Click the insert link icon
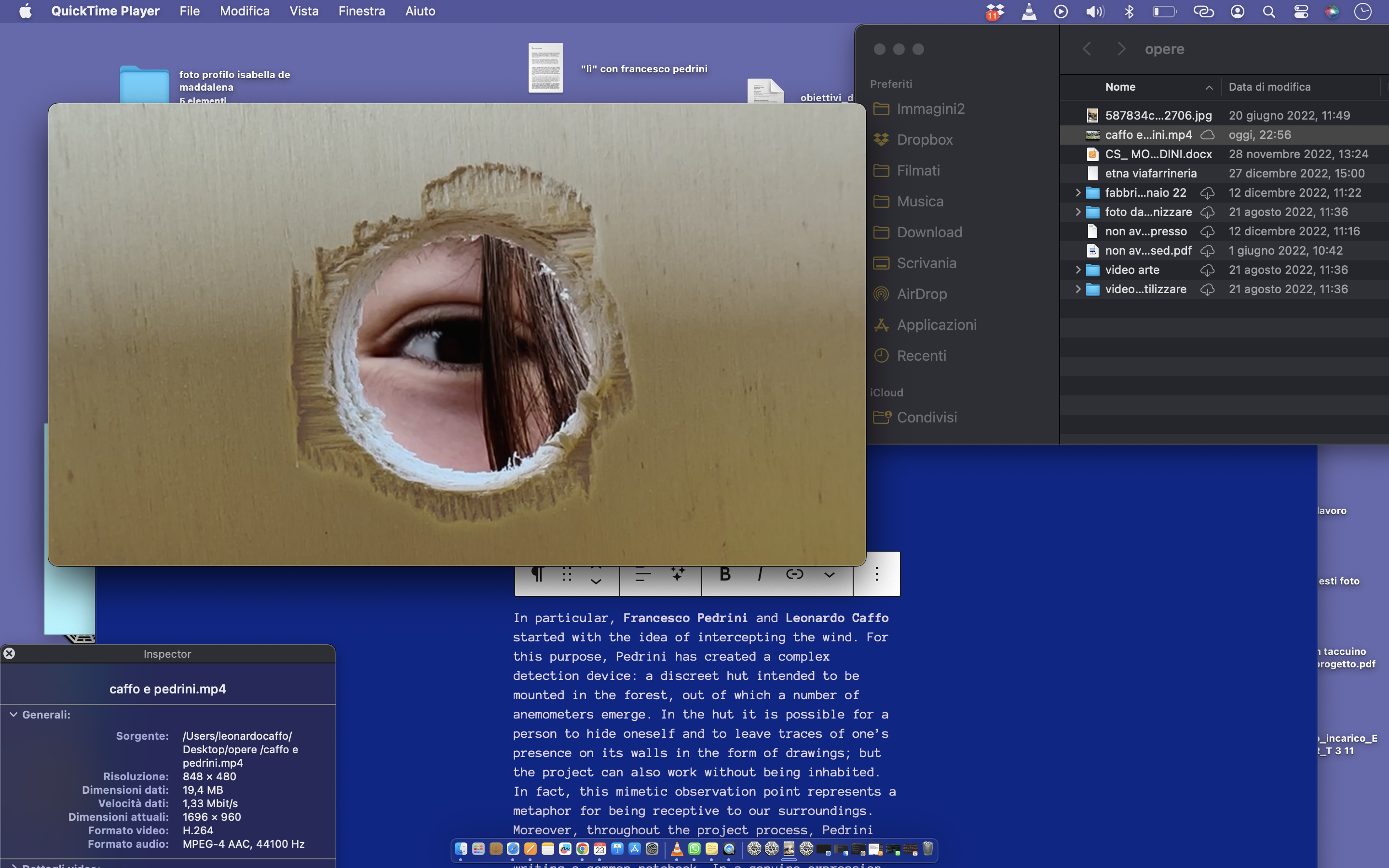 794,574
